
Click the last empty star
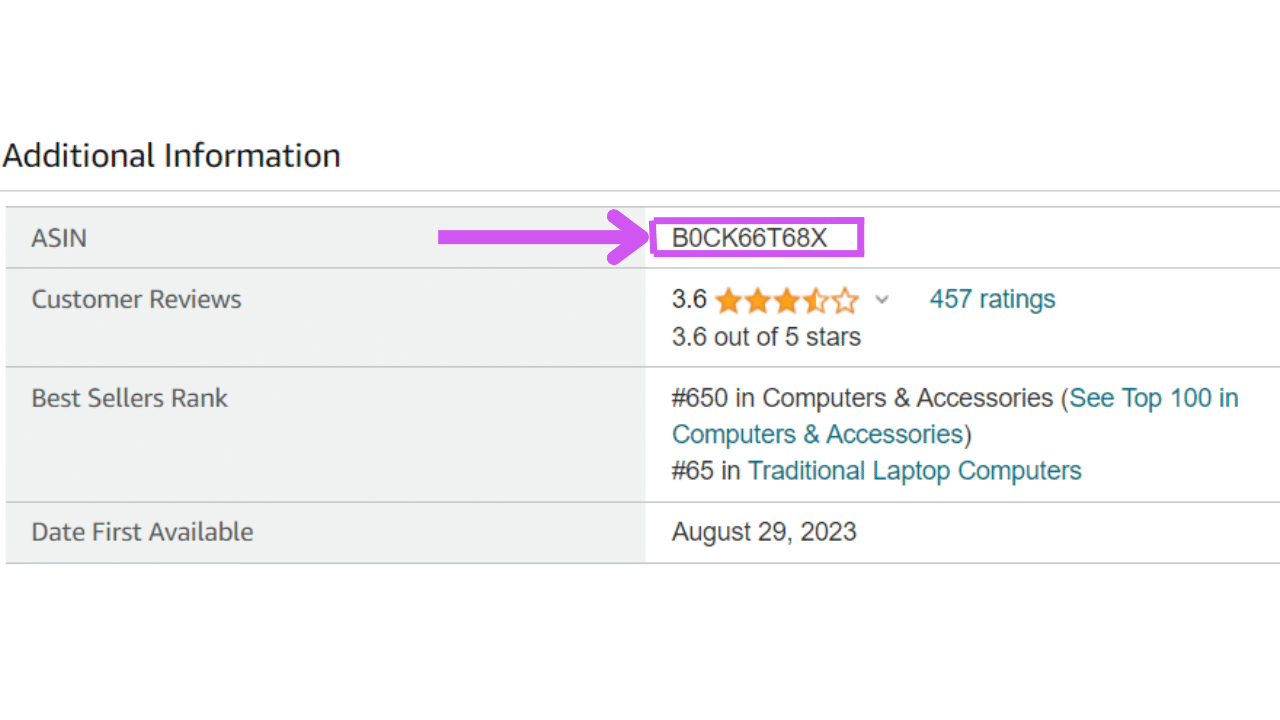(x=846, y=300)
